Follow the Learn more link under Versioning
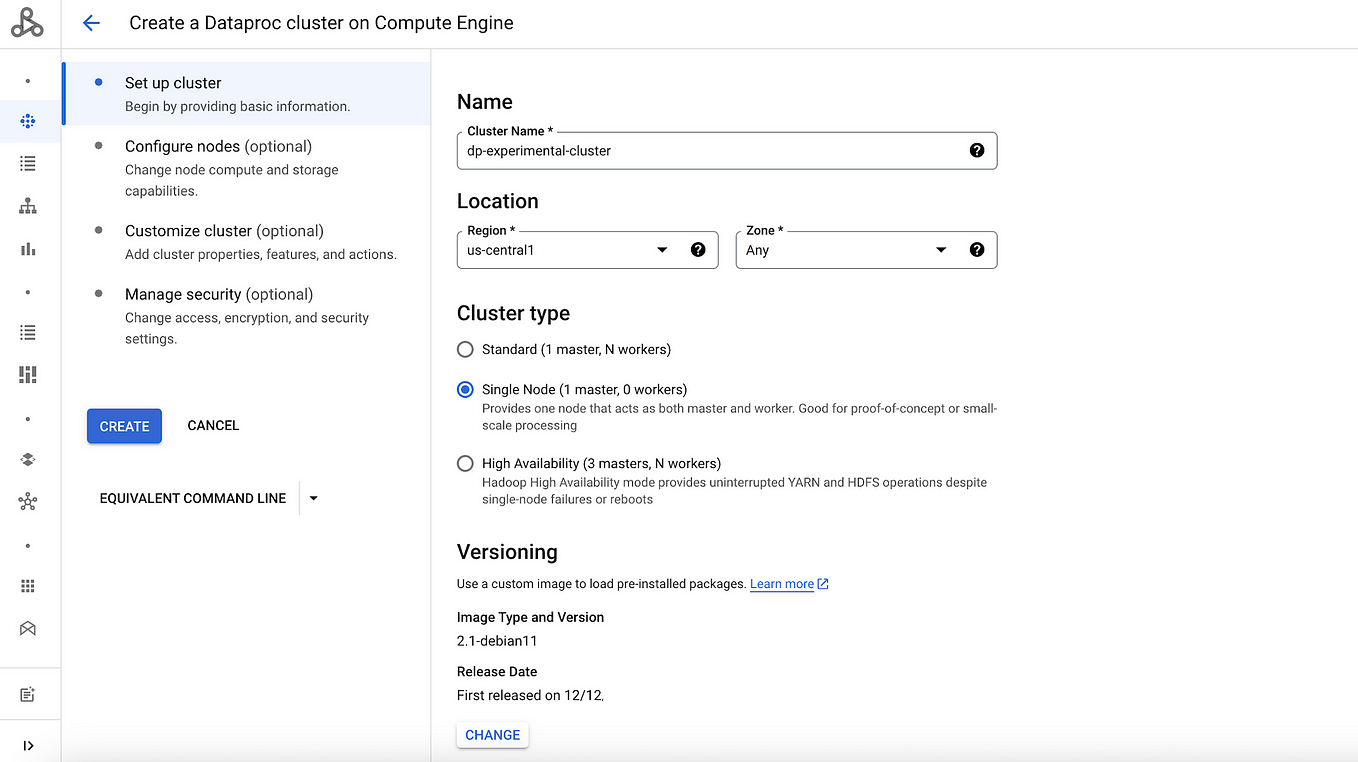The height and width of the screenshot is (762, 1358). pyautogui.click(x=782, y=584)
